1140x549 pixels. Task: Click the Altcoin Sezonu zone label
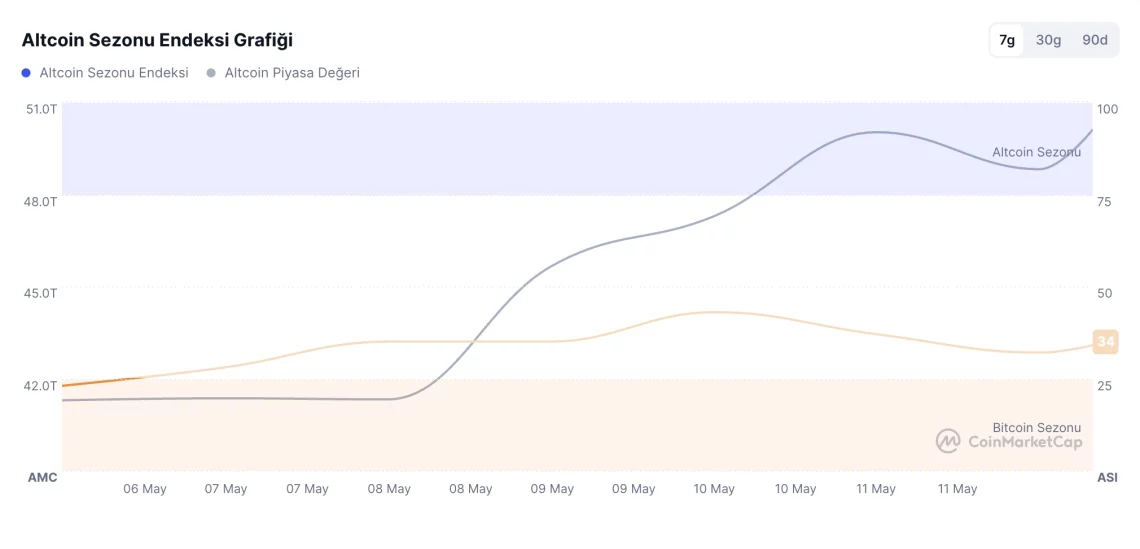pos(1036,152)
